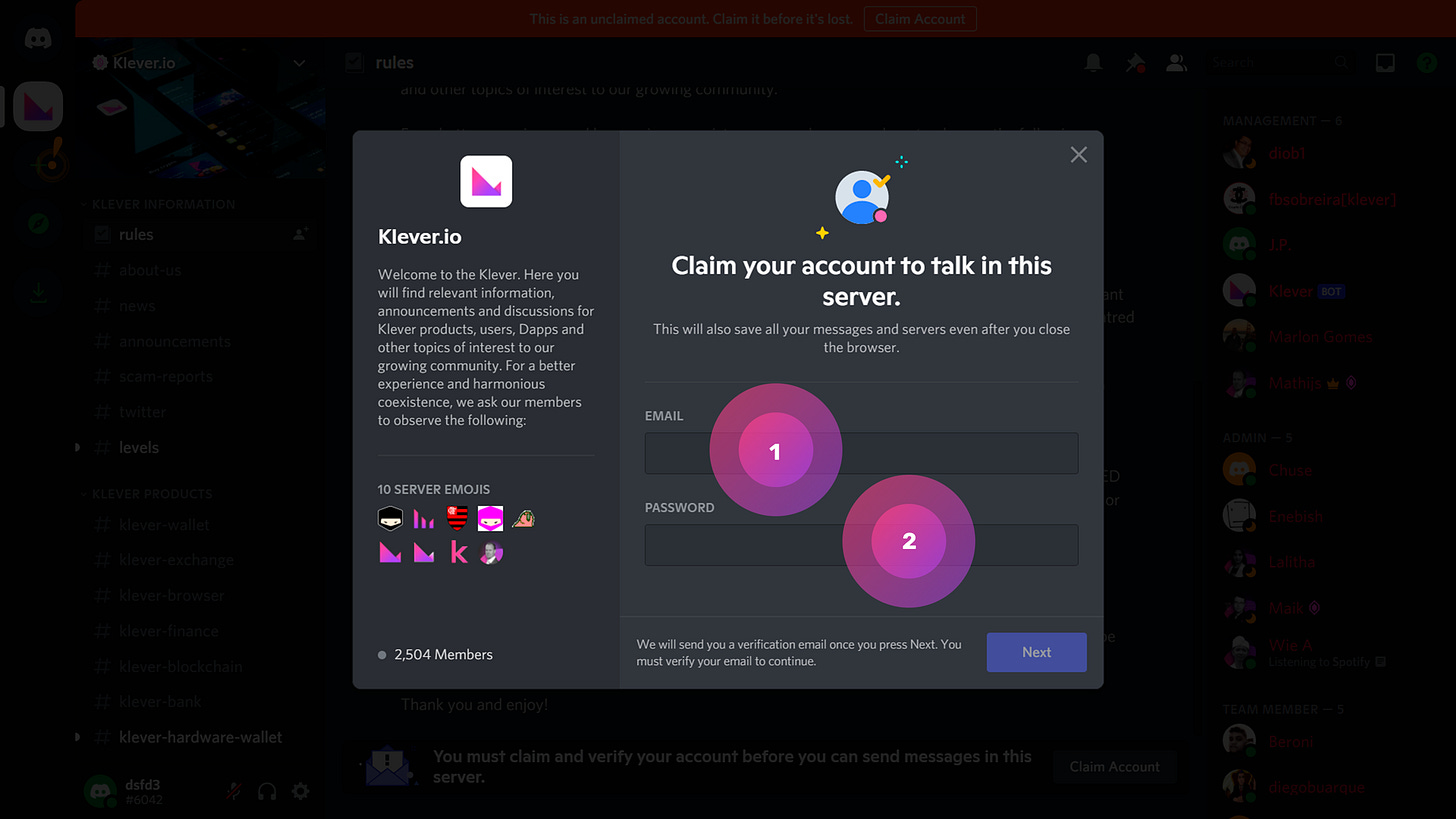Click the 2,504 Members count
1456x819 pixels.
pyautogui.click(x=443, y=654)
